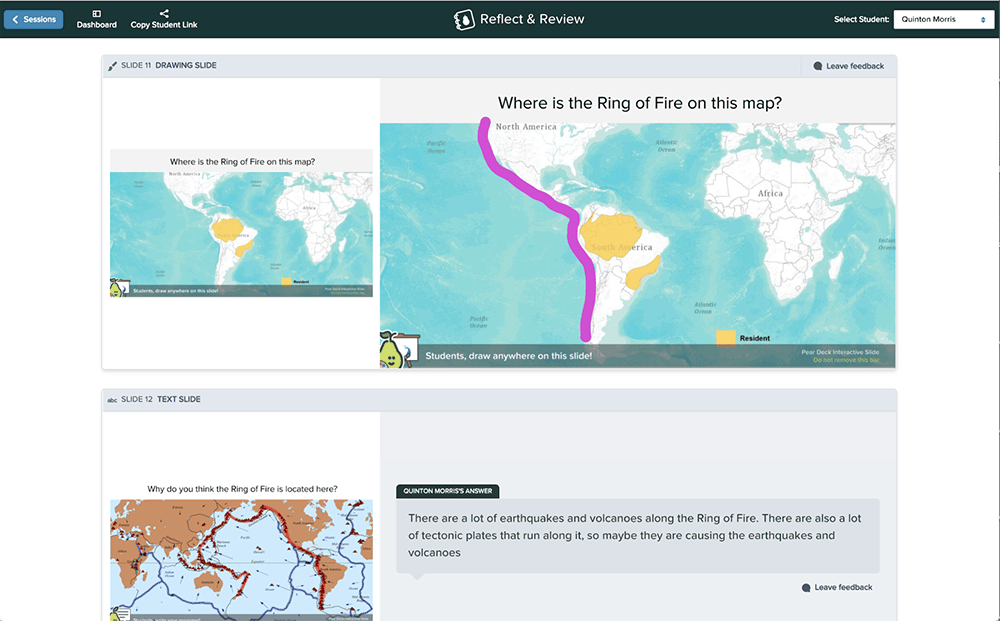This screenshot has height=621, width=1000.
Task: Click speech bubble icon beside Slide 11 feedback
Action: click(818, 66)
